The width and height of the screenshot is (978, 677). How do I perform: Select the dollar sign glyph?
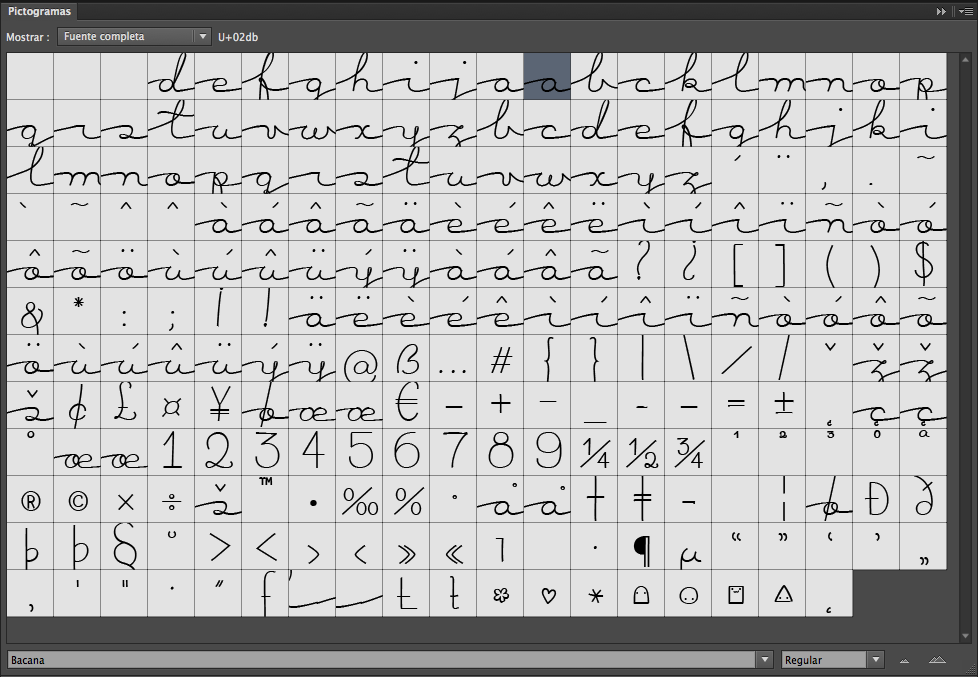coord(923,264)
